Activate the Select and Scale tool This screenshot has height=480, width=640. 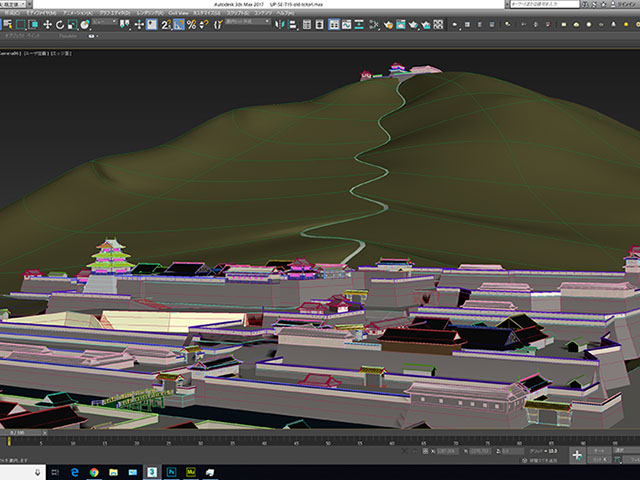tap(74, 24)
